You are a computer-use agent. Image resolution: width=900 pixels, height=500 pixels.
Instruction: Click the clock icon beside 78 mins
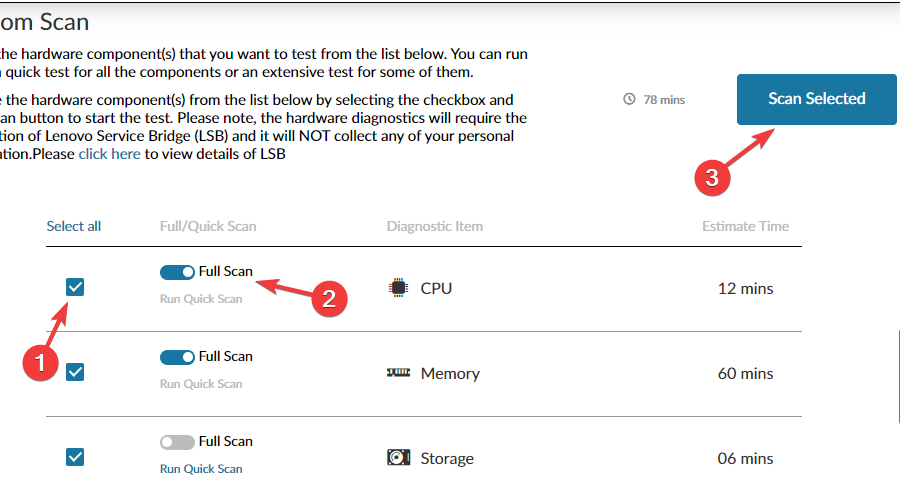[x=629, y=99]
